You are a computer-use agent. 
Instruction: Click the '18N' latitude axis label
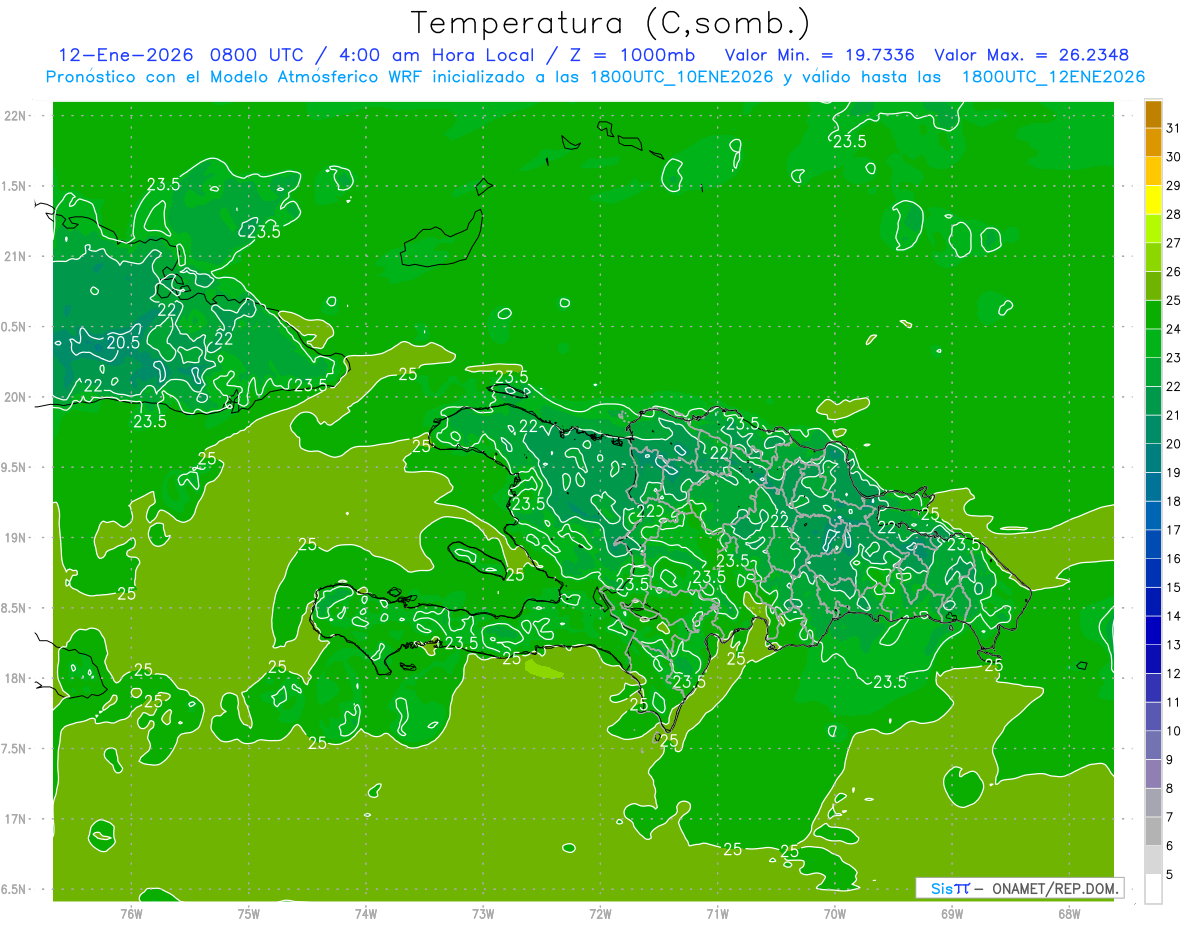[16, 678]
